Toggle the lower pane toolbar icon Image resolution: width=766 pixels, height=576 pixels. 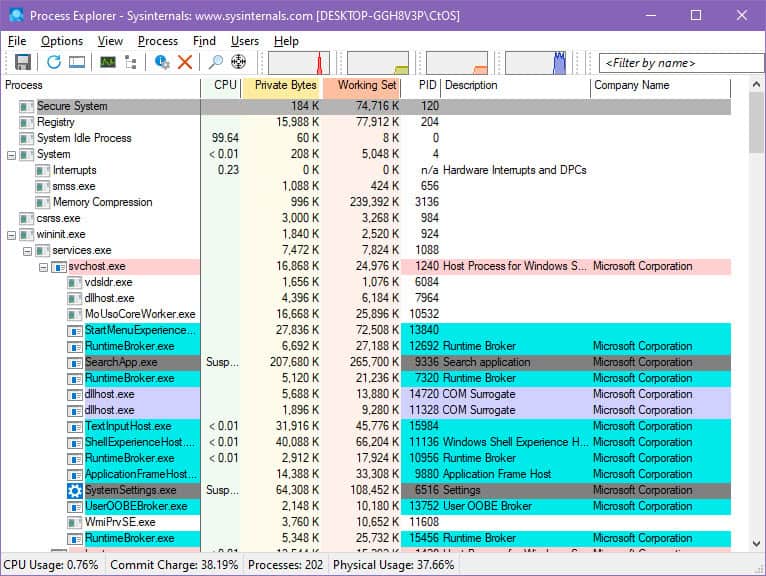point(77,62)
